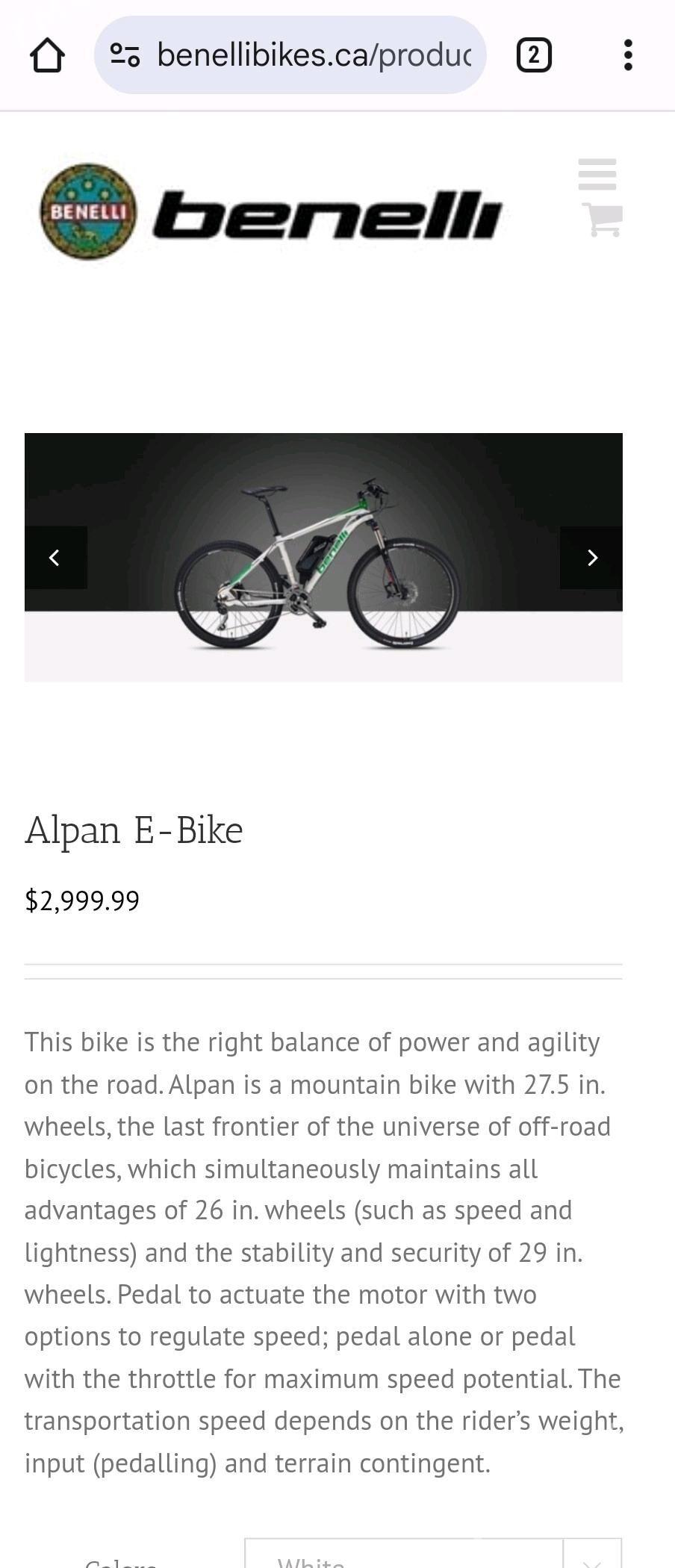
Task: Open the Chrome three-dot overflow menu
Action: [x=628, y=55]
